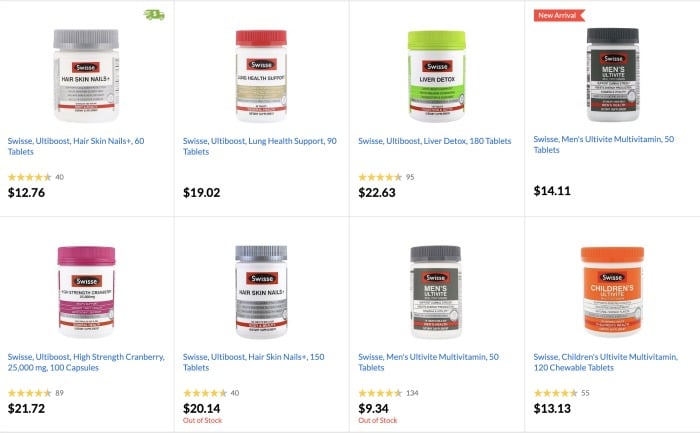This screenshot has width=700, height=433.
Task: Open Swisse Ultiboost Liver Detox 180 Tablets link
Action: tap(434, 141)
